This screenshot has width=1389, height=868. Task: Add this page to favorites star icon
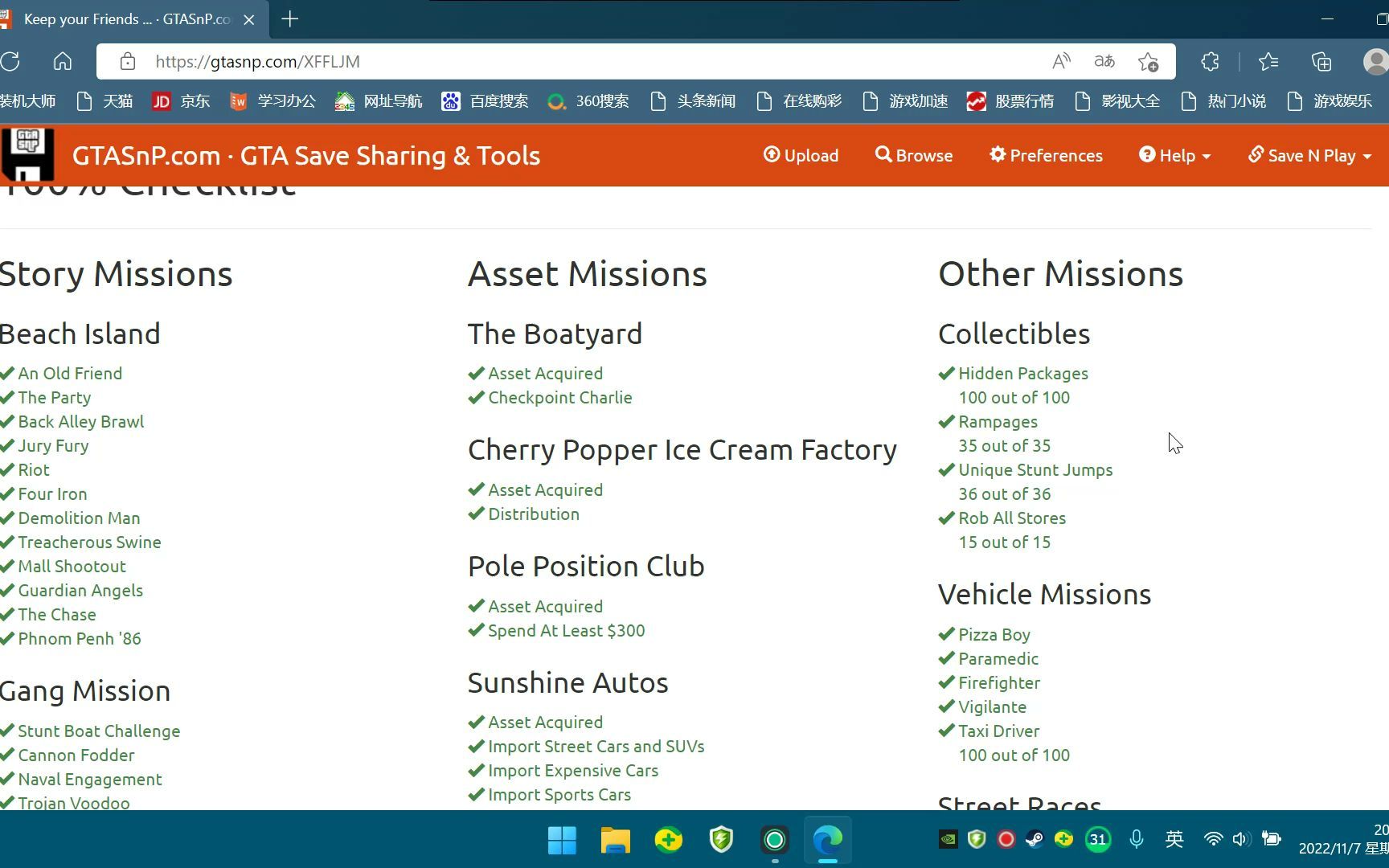[1148, 61]
